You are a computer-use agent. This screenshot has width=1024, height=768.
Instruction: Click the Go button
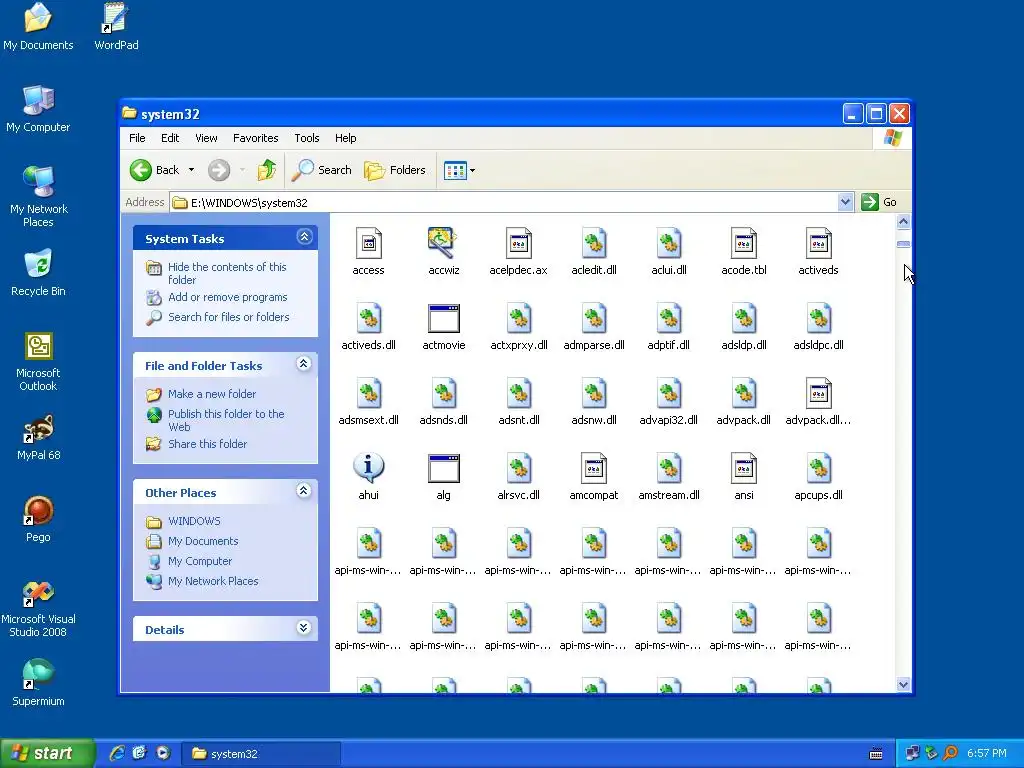879,202
